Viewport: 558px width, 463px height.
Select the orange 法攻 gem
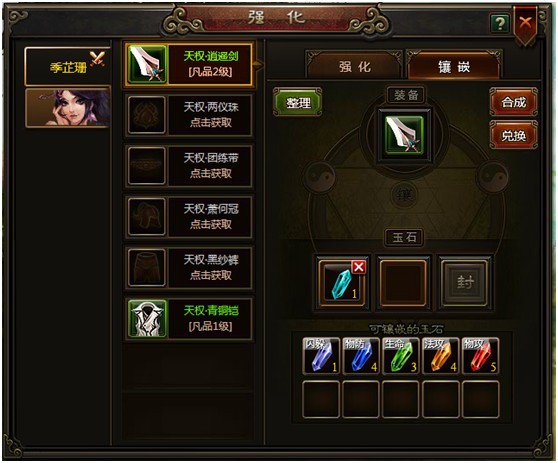pos(440,356)
